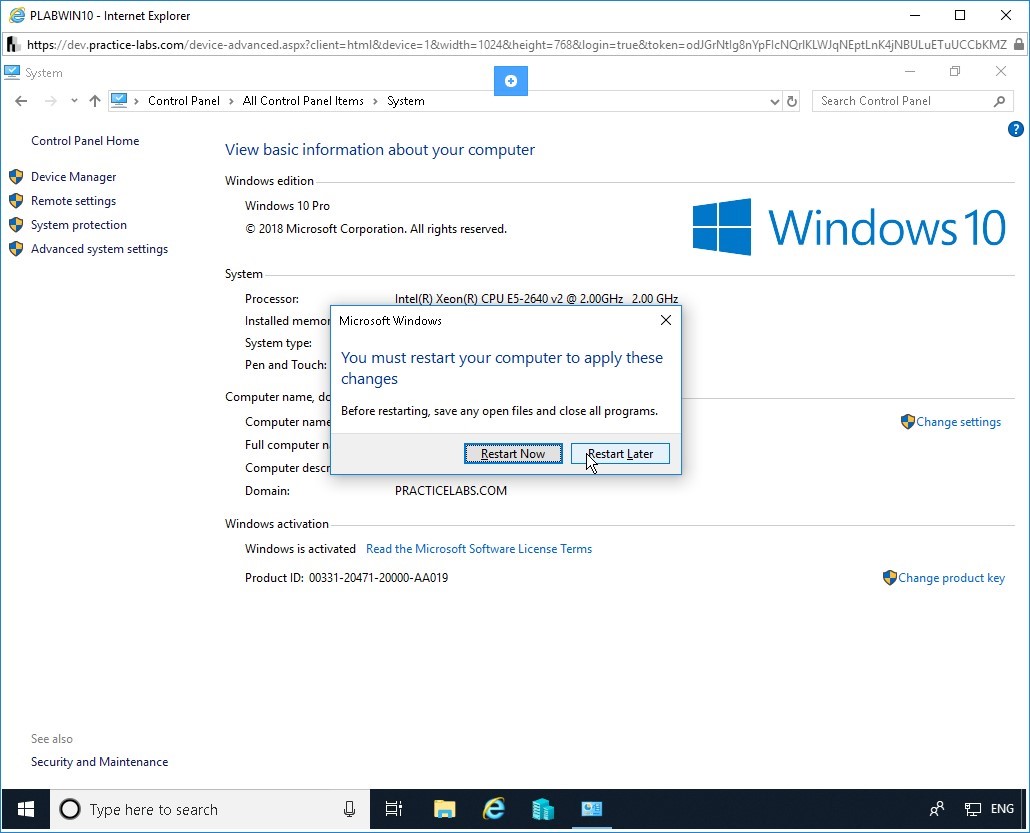Click the shield icon beside Remote settings
This screenshot has width=1030, height=833.
coord(16,201)
